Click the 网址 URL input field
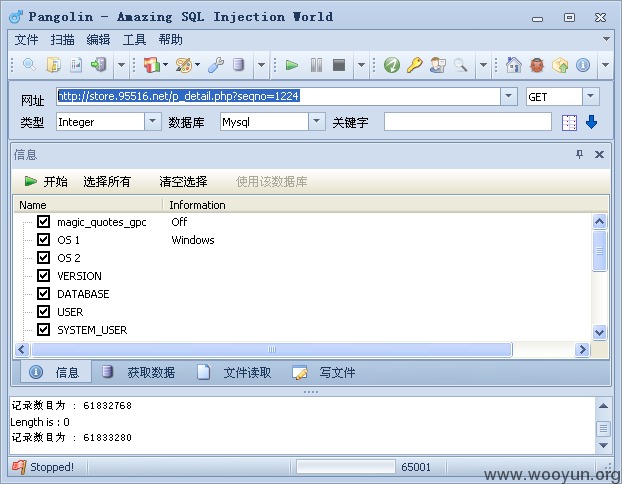 [x=278, y=96]
